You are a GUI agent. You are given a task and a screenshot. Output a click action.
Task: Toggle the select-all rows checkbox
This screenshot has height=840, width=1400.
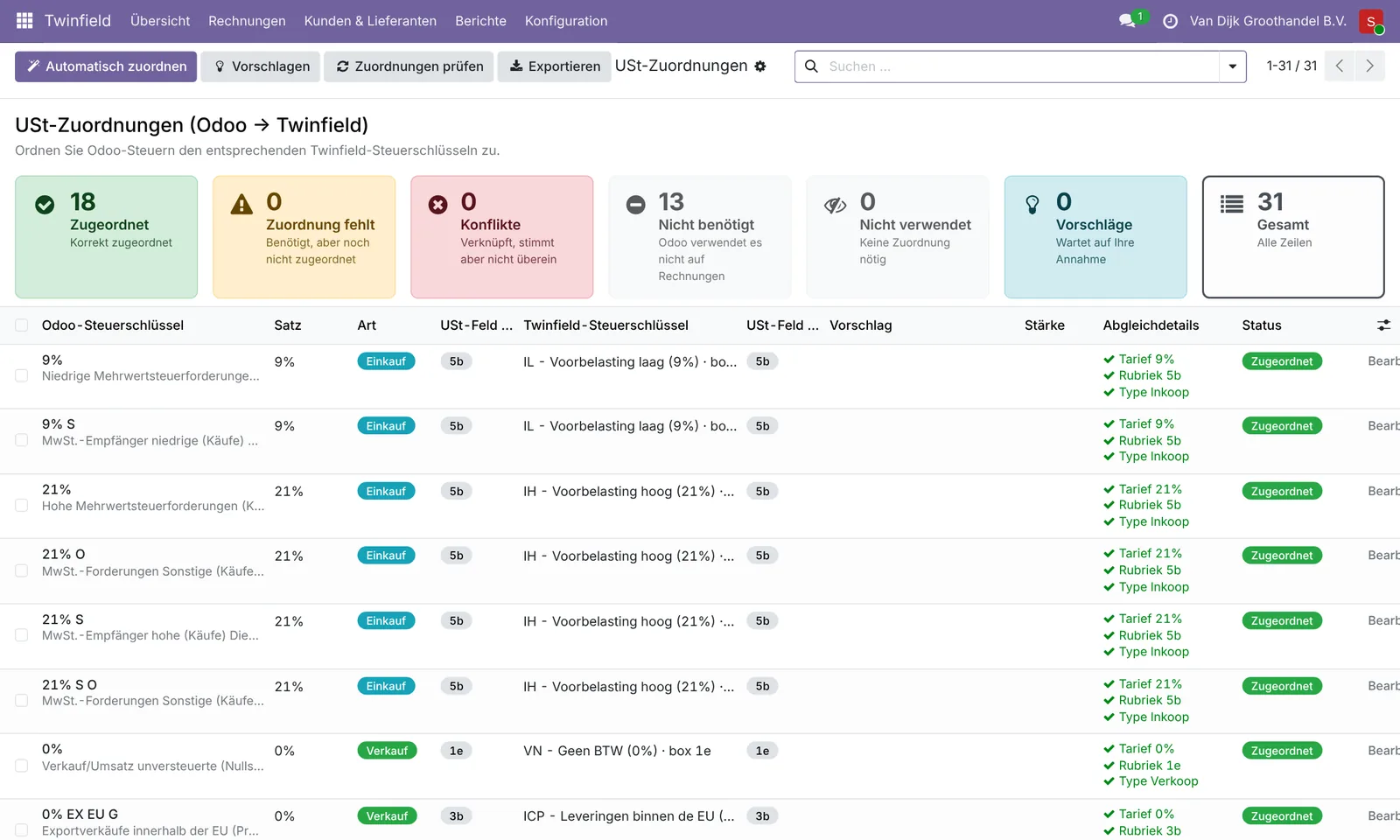click(22, 325)
